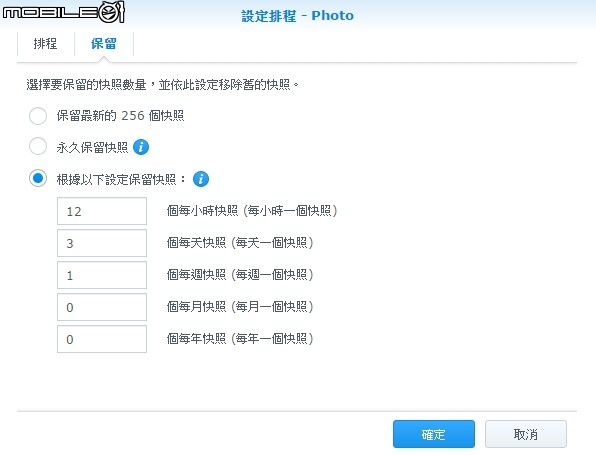Select 根據以下設定保留快照 radio button
This screenshot has width=596, height=455.
pyautogui.click(x=38, y=178)
